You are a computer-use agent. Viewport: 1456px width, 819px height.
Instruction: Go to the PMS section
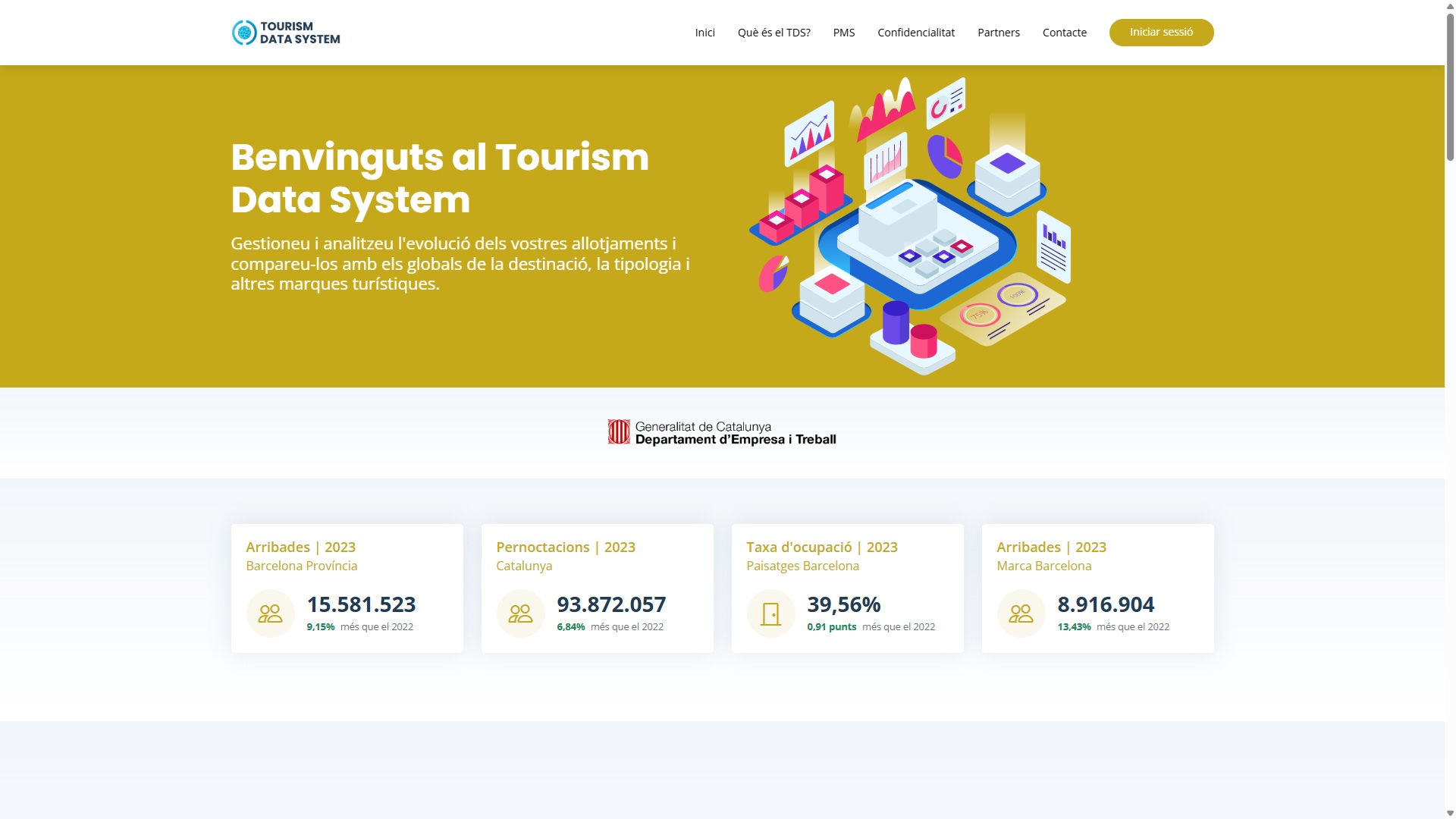pyautogui.click(x=843, y=33)
